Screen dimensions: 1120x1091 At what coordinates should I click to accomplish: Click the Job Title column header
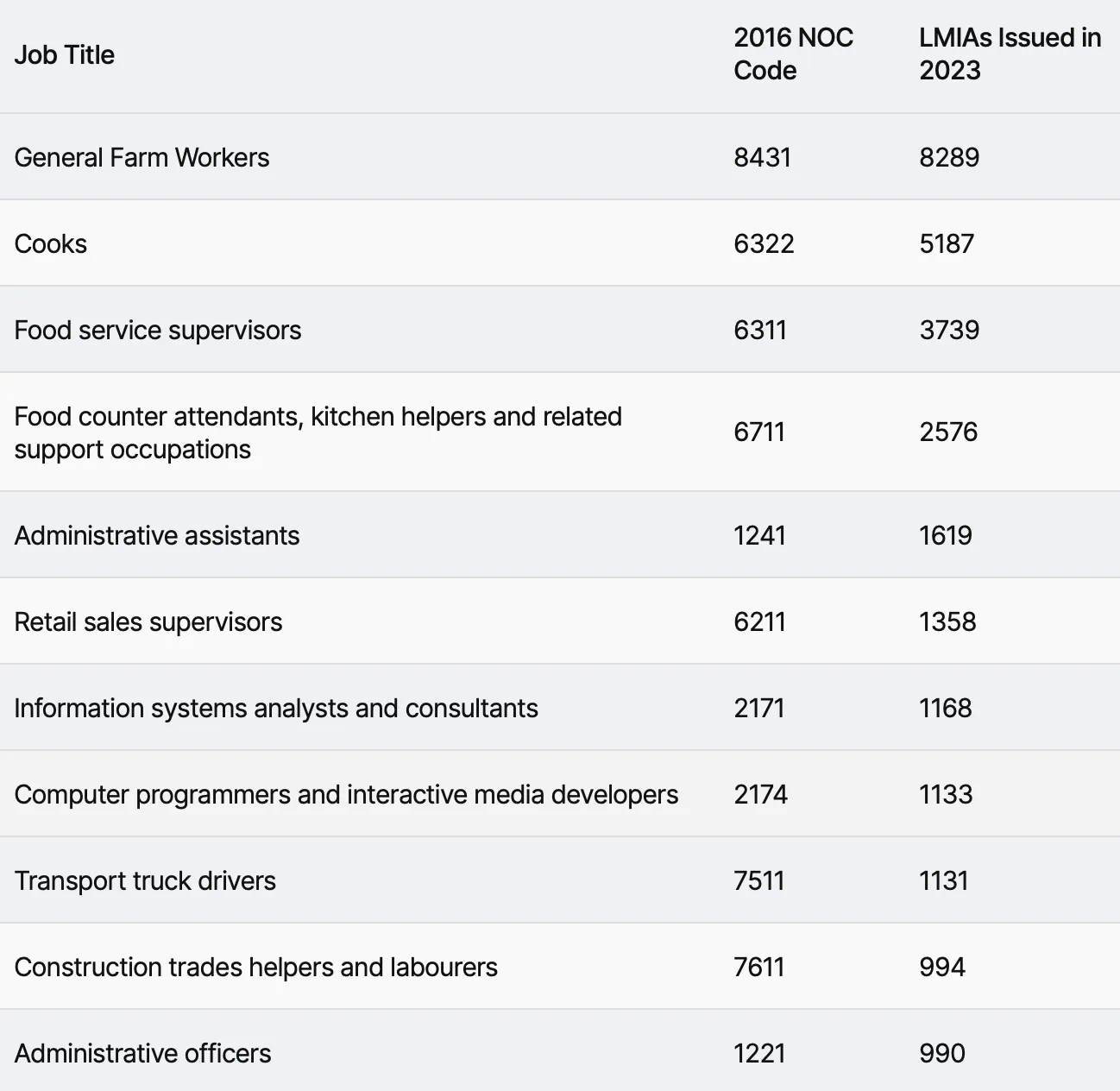point(65,54)
